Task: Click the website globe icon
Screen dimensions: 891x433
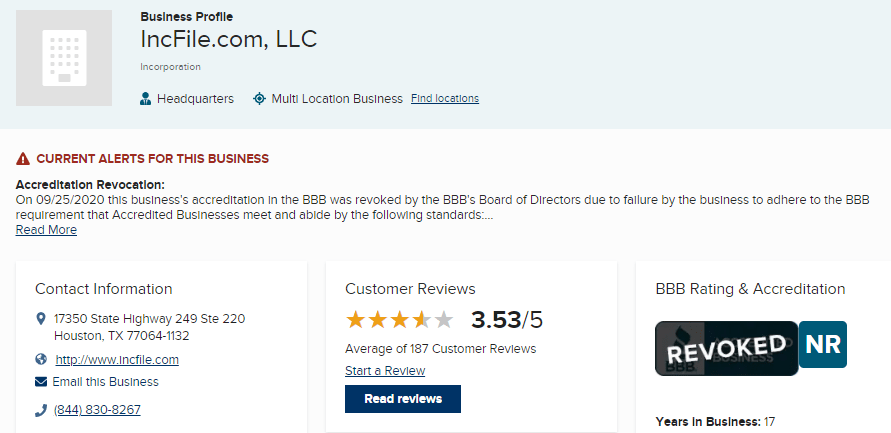Action: [40, 359]
